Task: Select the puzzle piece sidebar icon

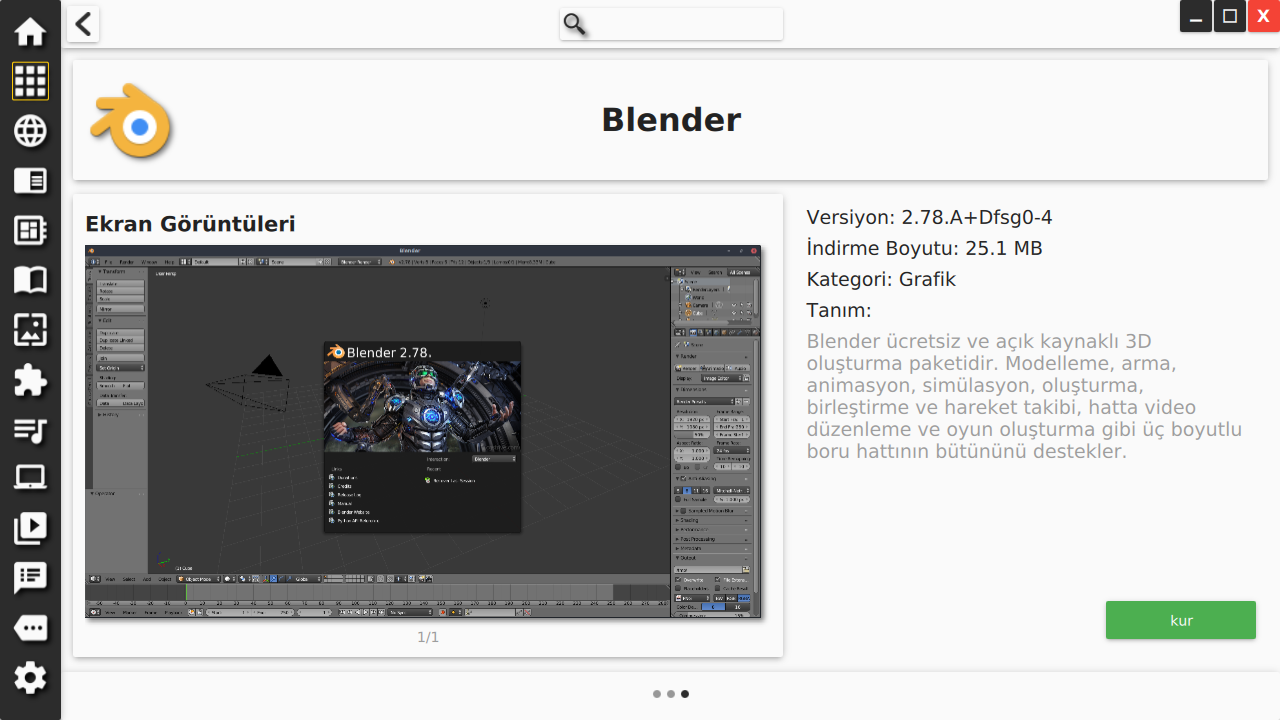Action: pyautogui.click(x=30, y=379)
